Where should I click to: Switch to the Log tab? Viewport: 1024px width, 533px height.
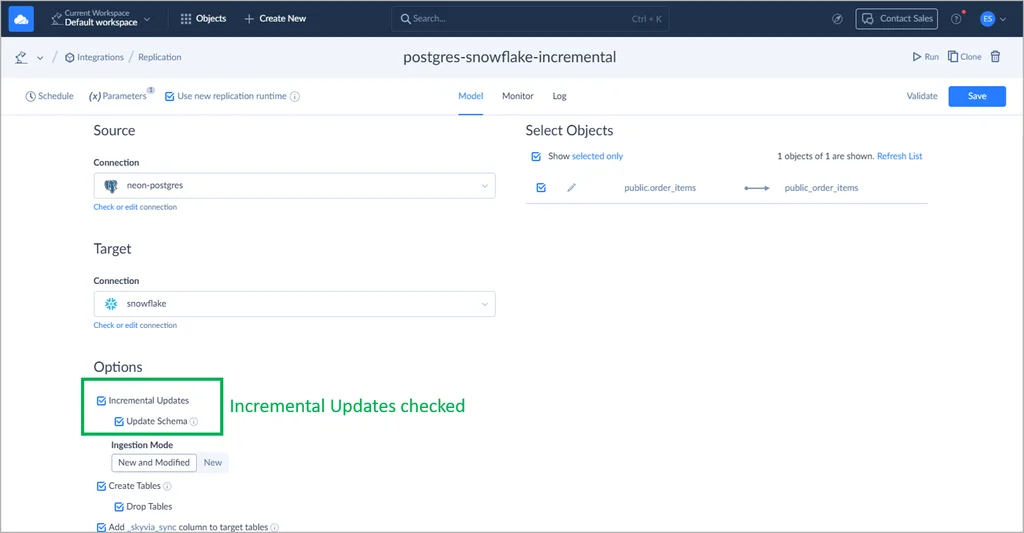tap(560, 96)
